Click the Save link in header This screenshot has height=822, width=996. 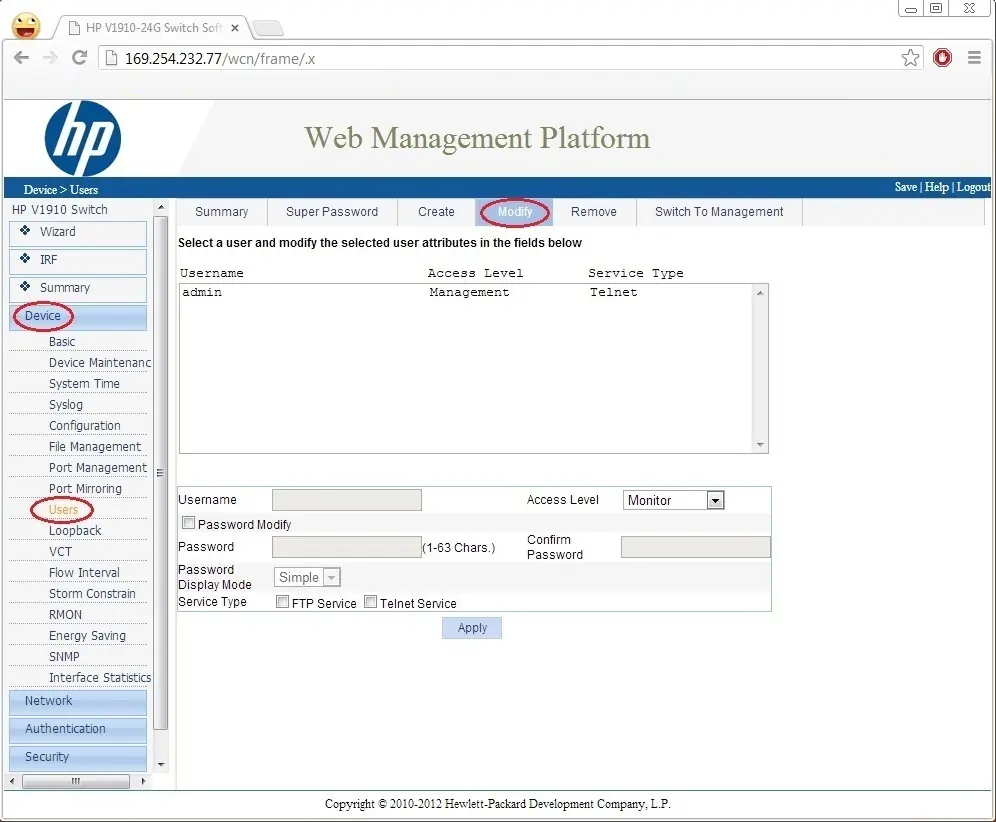(905, 187)
